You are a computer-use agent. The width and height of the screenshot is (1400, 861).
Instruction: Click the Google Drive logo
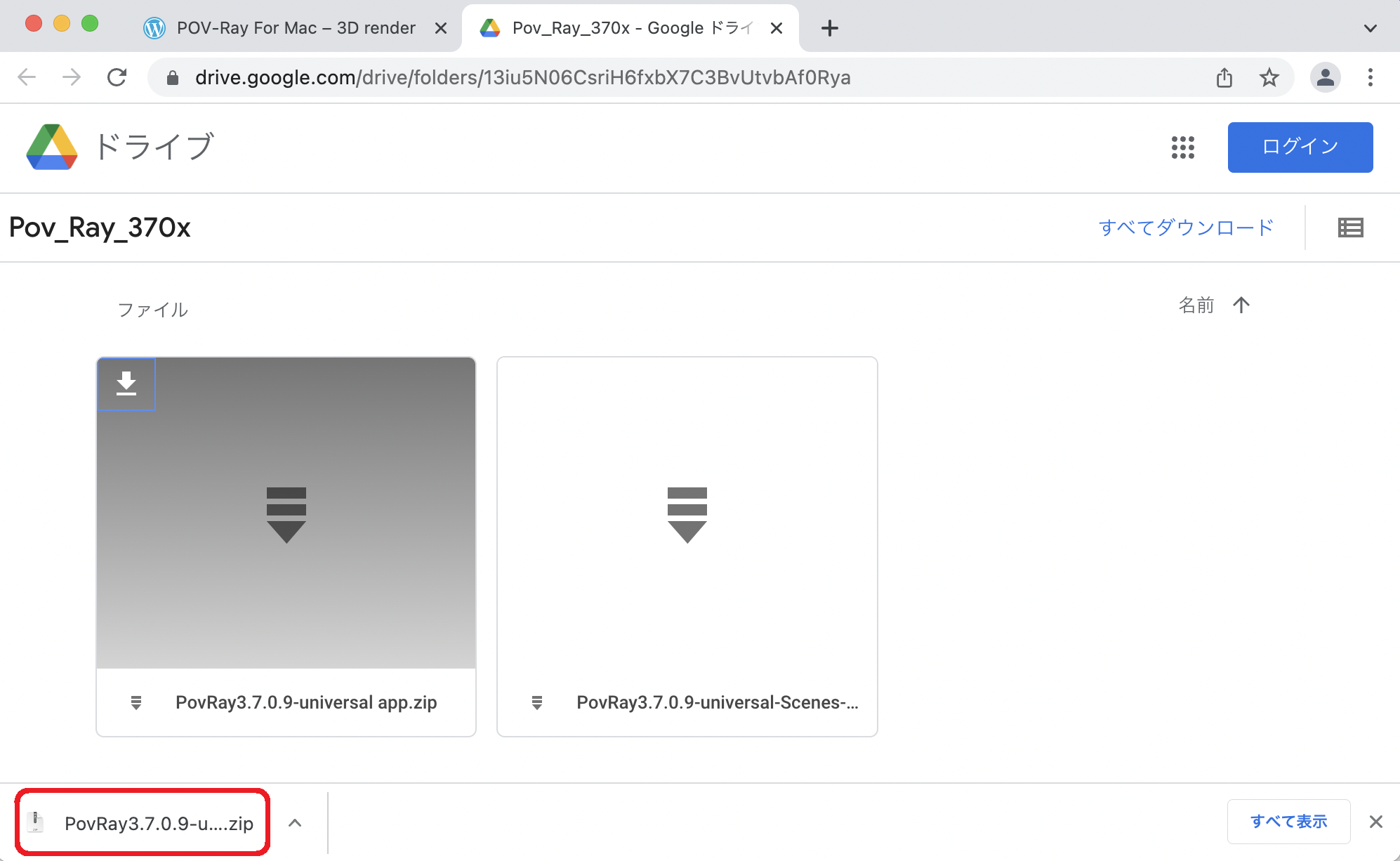[x=52, y=147]
